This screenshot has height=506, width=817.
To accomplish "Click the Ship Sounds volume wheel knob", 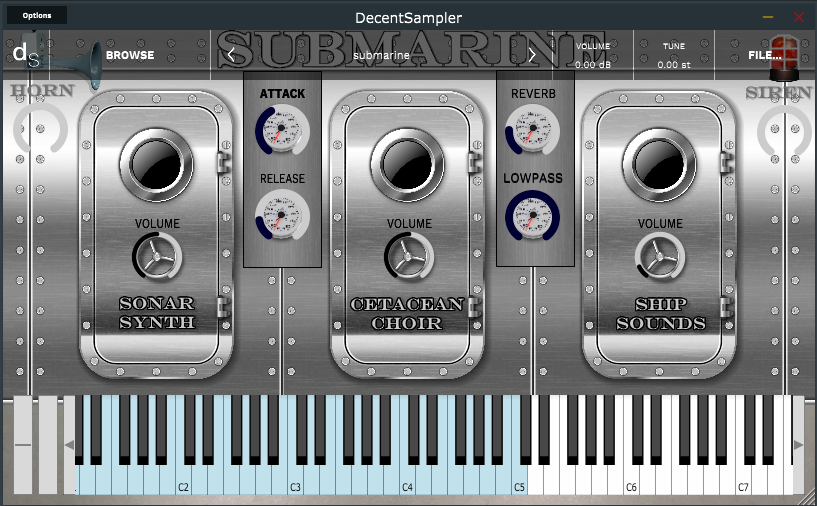I will [660, 256].
